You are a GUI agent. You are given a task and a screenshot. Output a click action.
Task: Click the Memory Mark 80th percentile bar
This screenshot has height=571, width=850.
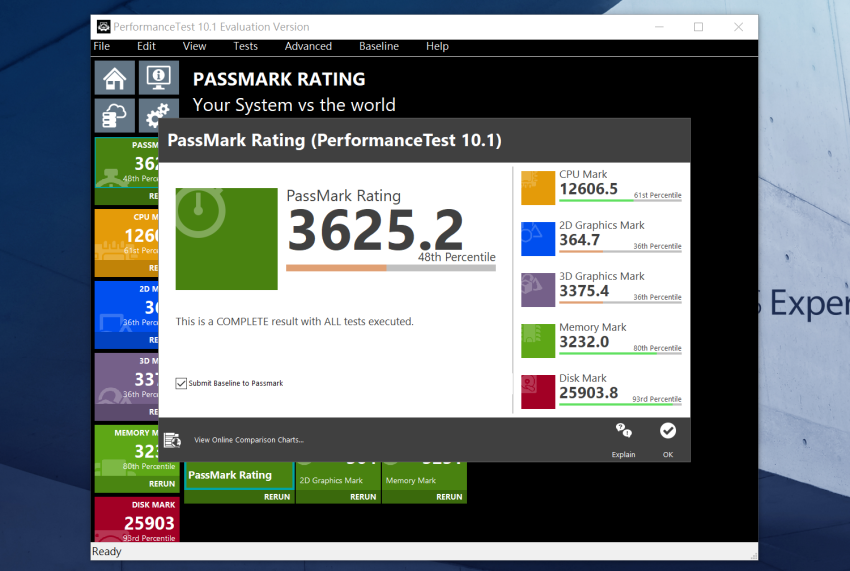coord(620,354)
